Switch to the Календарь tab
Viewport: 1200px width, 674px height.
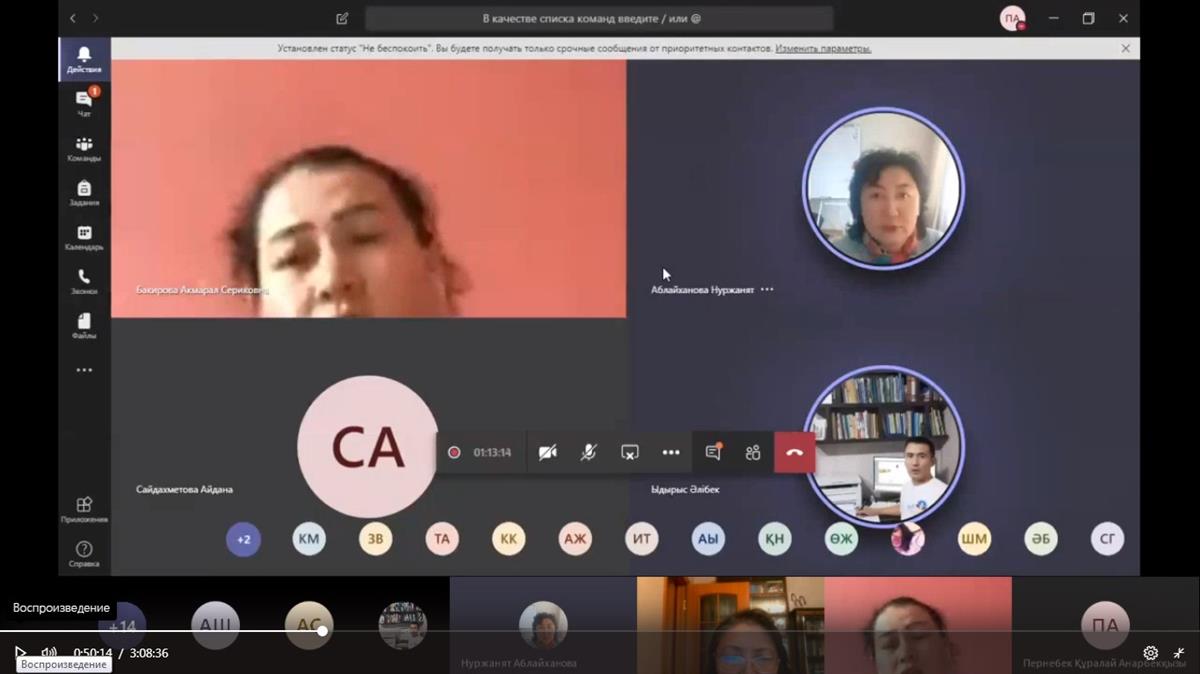click(x=84, y=237)
